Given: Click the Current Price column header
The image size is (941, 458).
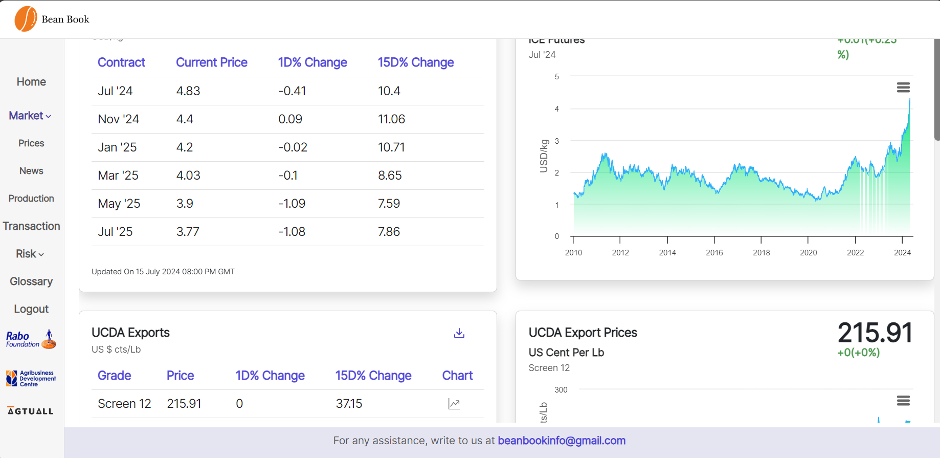Looking at the screenshot, I should tap(211, 62).
